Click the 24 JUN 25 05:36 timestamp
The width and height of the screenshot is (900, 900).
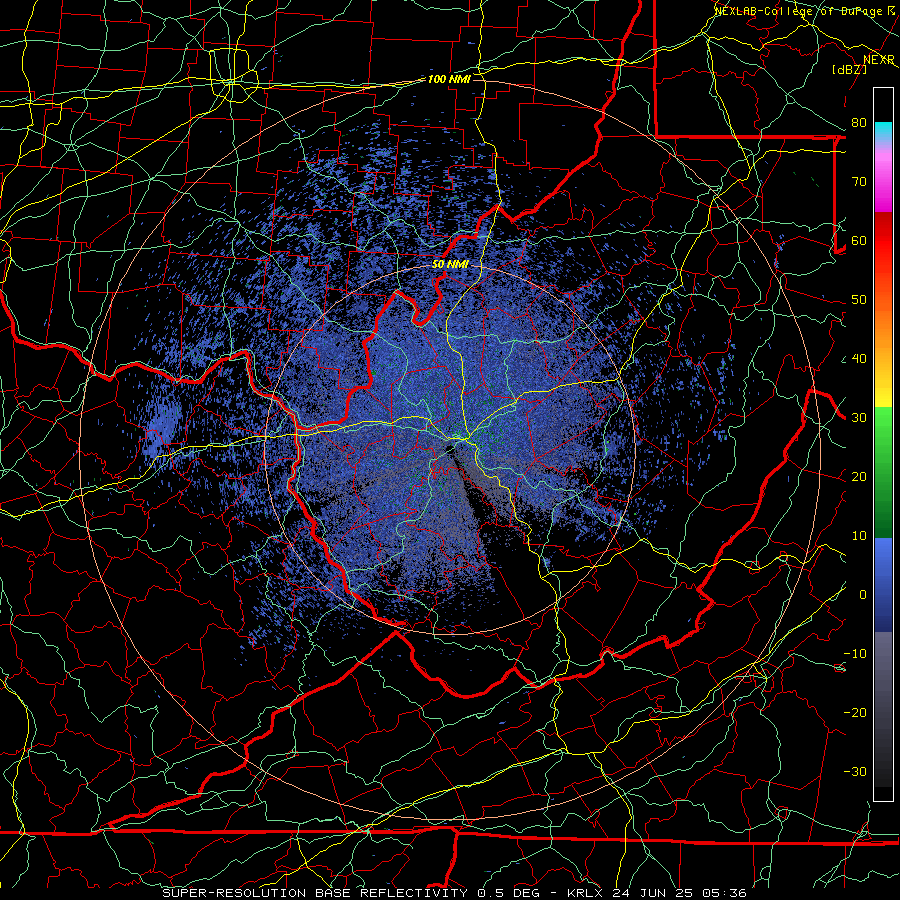(x=679, y=893)
